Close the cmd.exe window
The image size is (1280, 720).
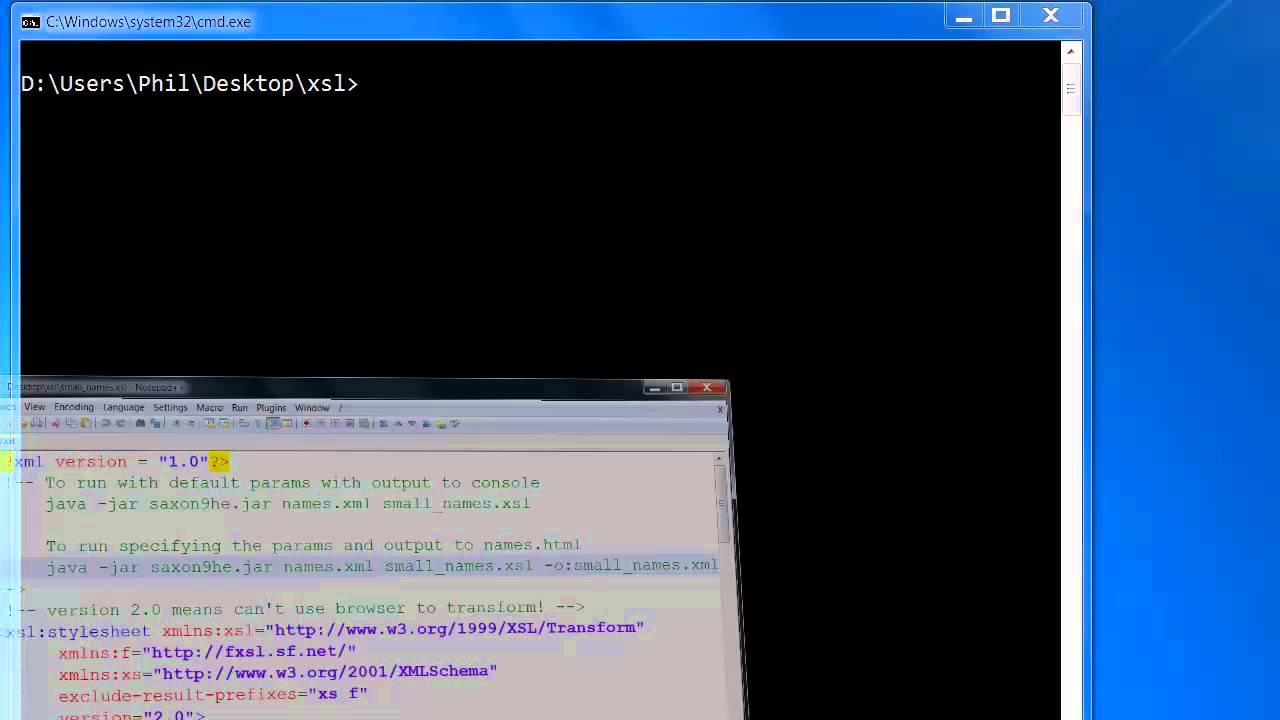coord(1051,16)
